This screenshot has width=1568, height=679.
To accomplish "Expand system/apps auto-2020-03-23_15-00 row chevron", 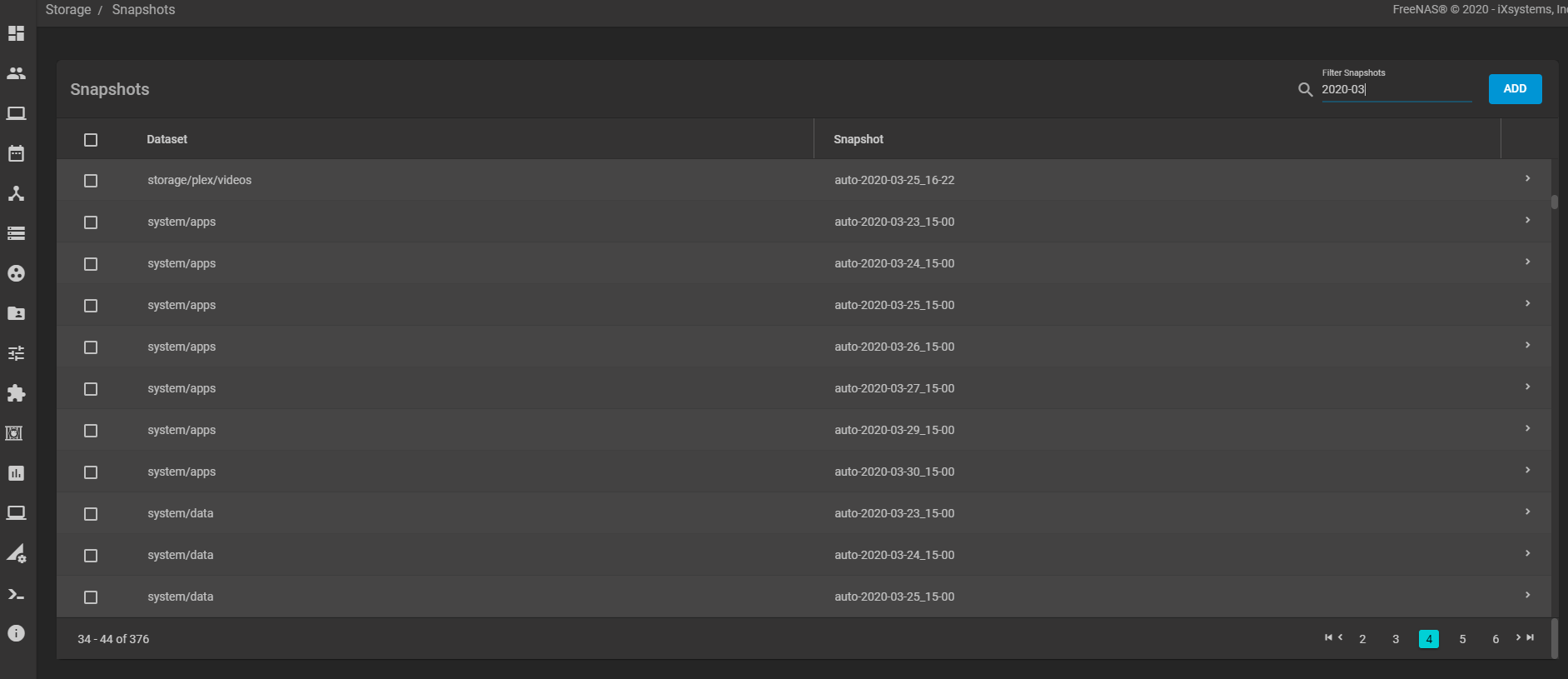I will pyautogui.click(x=1527, y=220).
